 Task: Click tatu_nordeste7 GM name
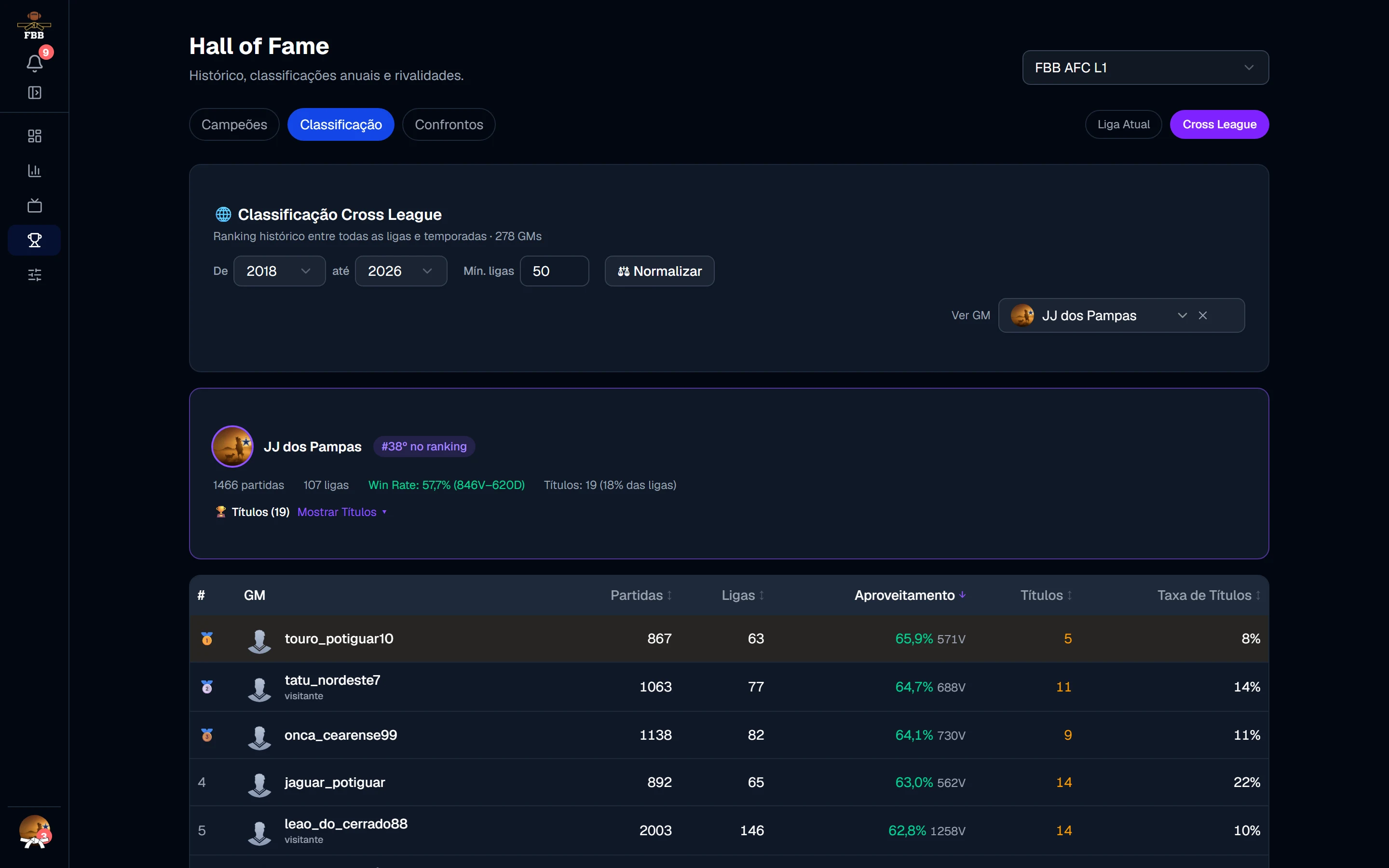332,680
